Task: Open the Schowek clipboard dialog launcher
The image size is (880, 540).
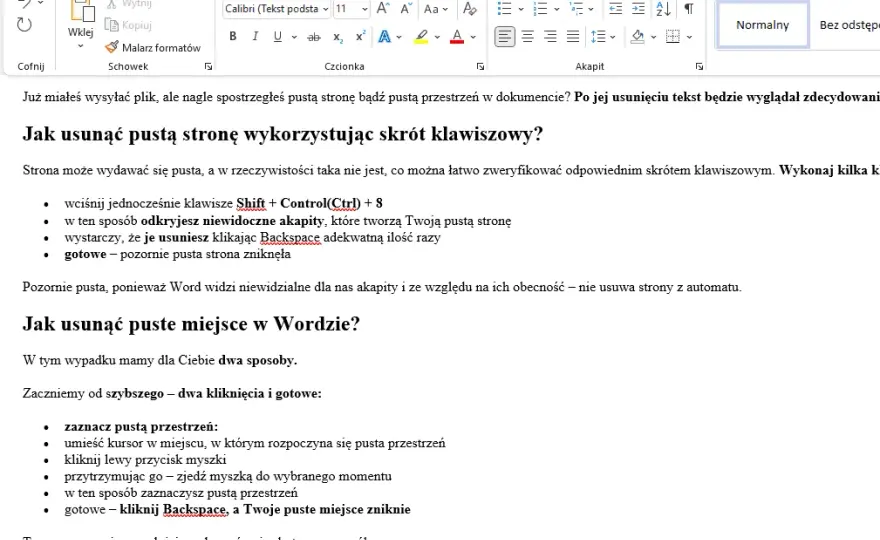Action: pyautogui.click(x=208, y=66)
